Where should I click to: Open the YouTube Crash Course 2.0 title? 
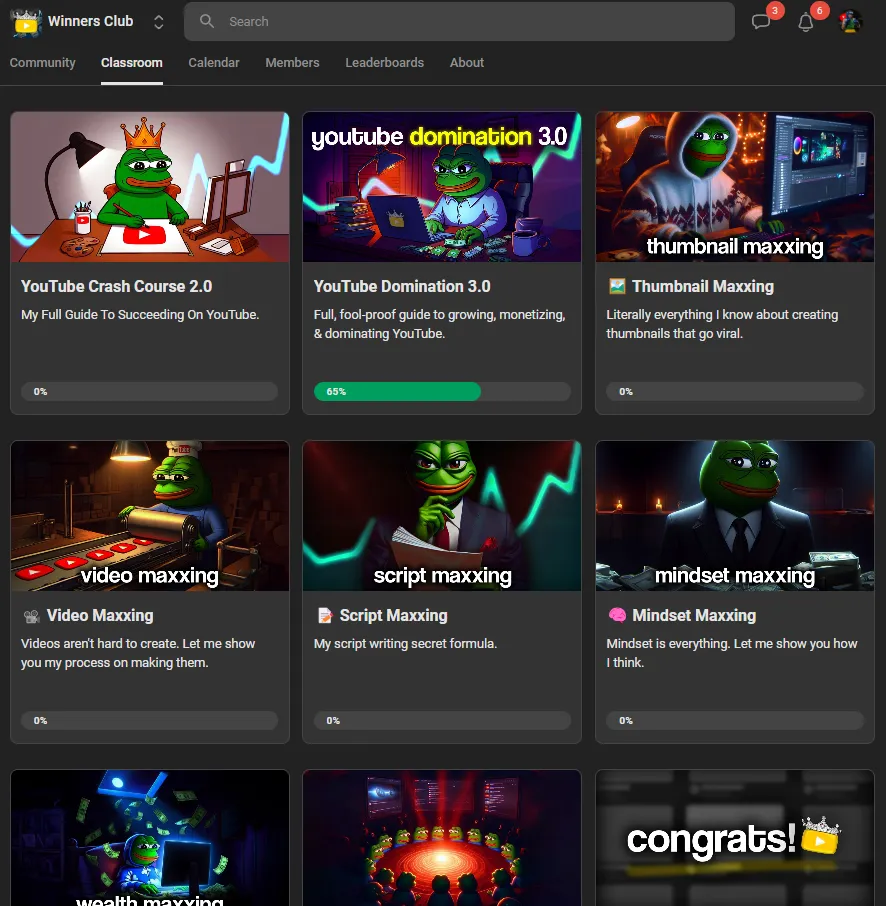(116, 286)
